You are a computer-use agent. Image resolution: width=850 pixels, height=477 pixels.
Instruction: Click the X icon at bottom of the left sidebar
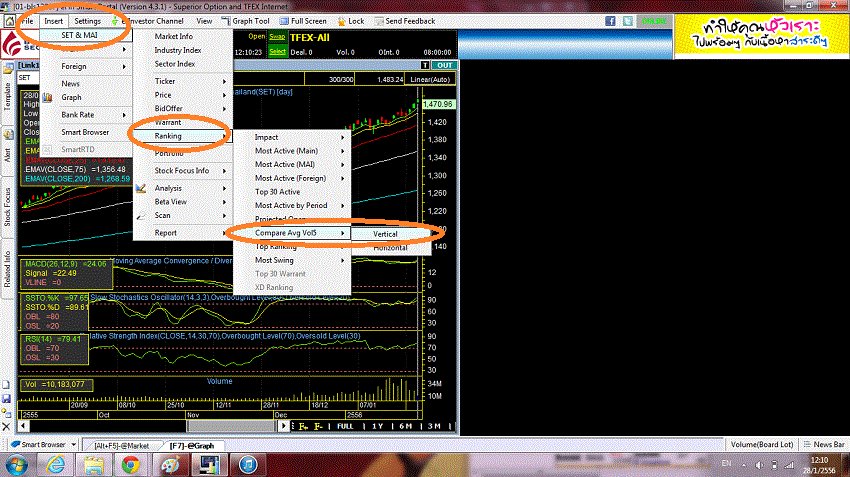[6, 427]
